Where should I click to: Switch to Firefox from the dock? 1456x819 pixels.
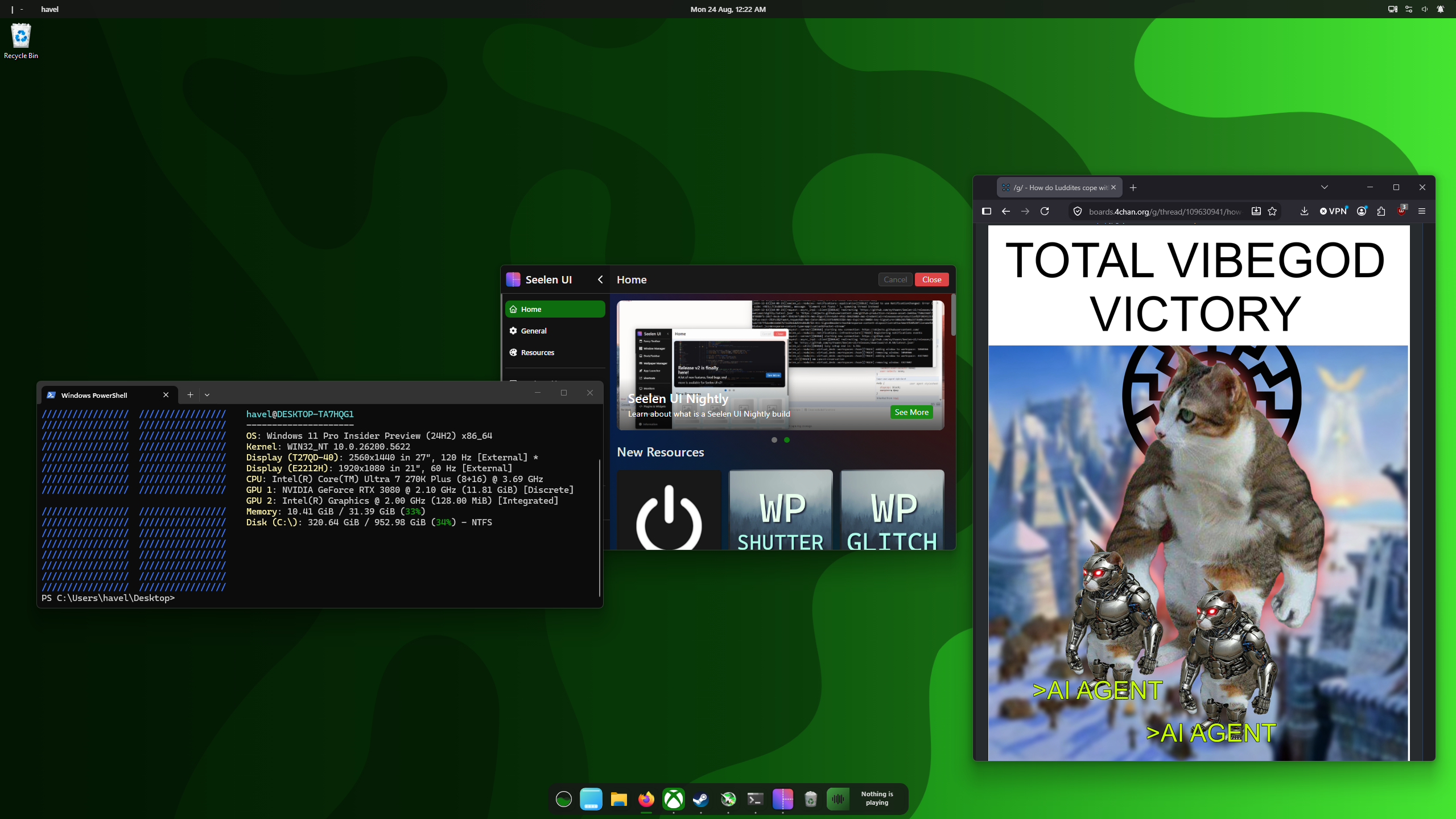(x=646, y=800)
